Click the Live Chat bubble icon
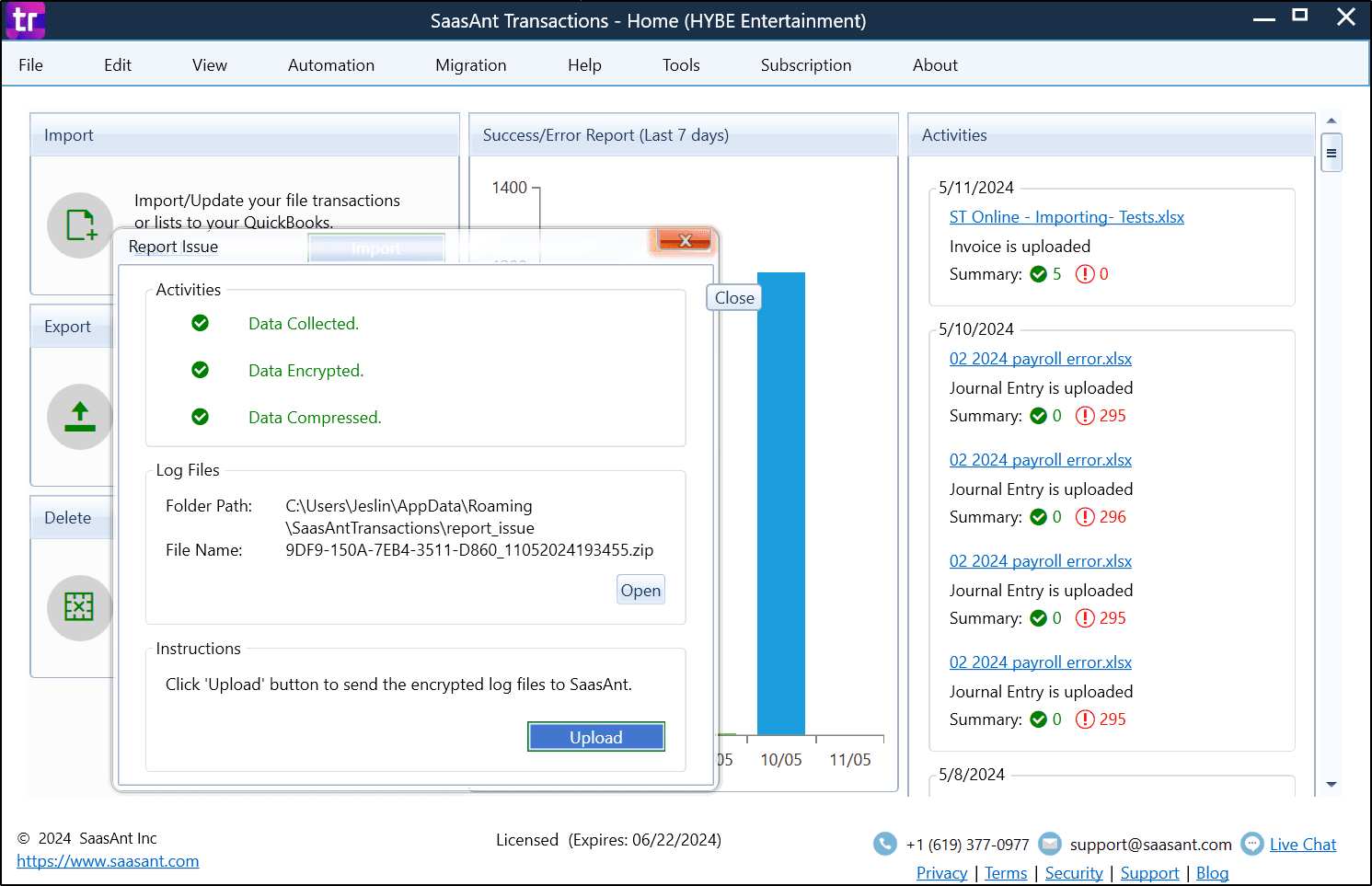 coord(1252,844)
